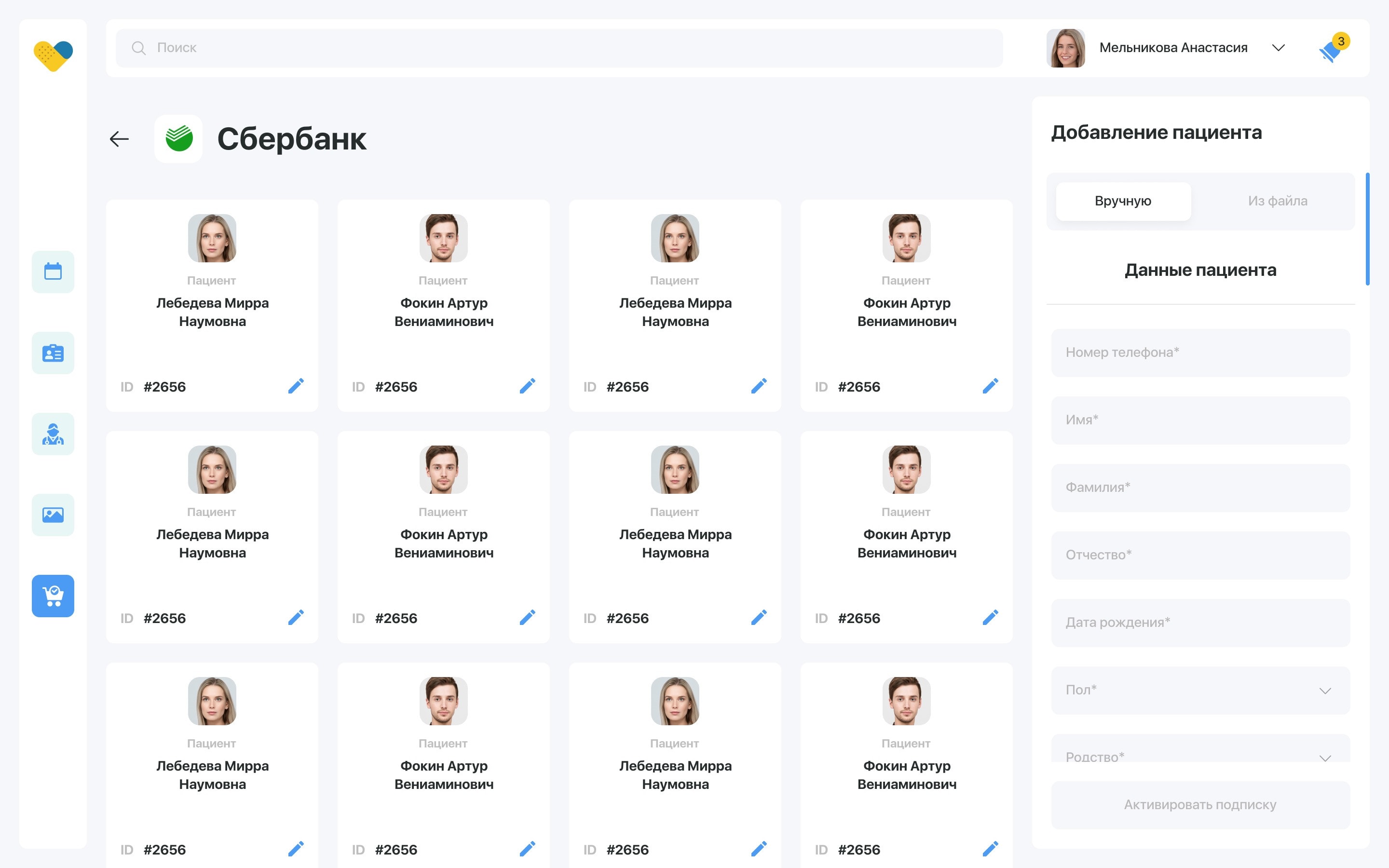Edit third card in second row via pencil

tap(759, 617)
